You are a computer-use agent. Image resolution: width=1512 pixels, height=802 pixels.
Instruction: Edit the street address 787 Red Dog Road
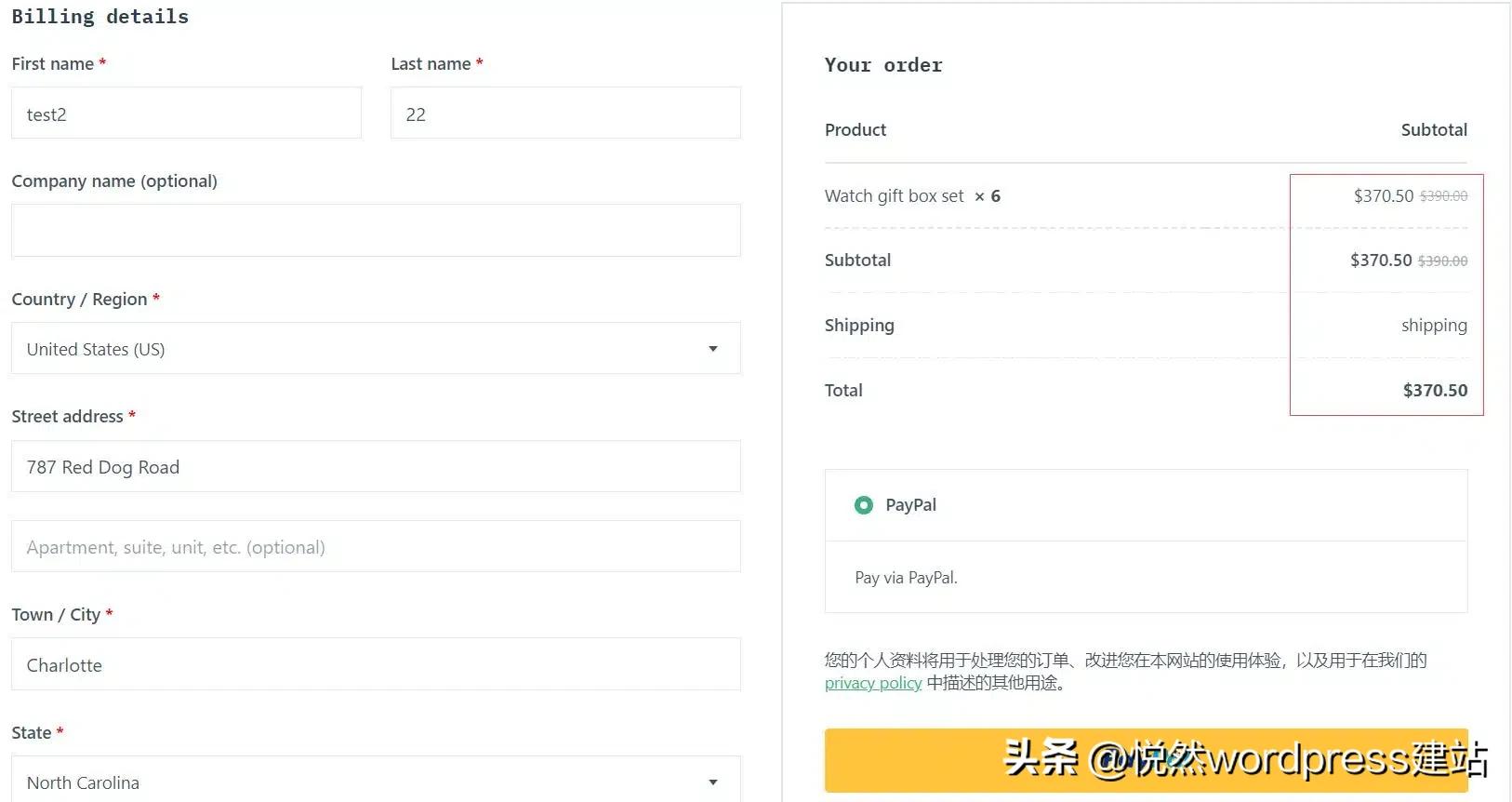tap(375, 467)
